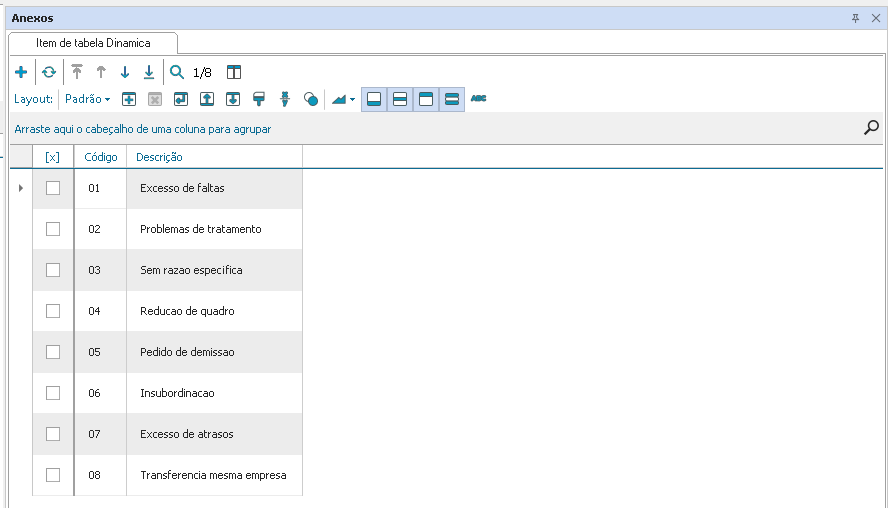This screenshot has width=888, height=508.
Task: Check the box for Problemas de tratamento
Action: click(53, 229)
